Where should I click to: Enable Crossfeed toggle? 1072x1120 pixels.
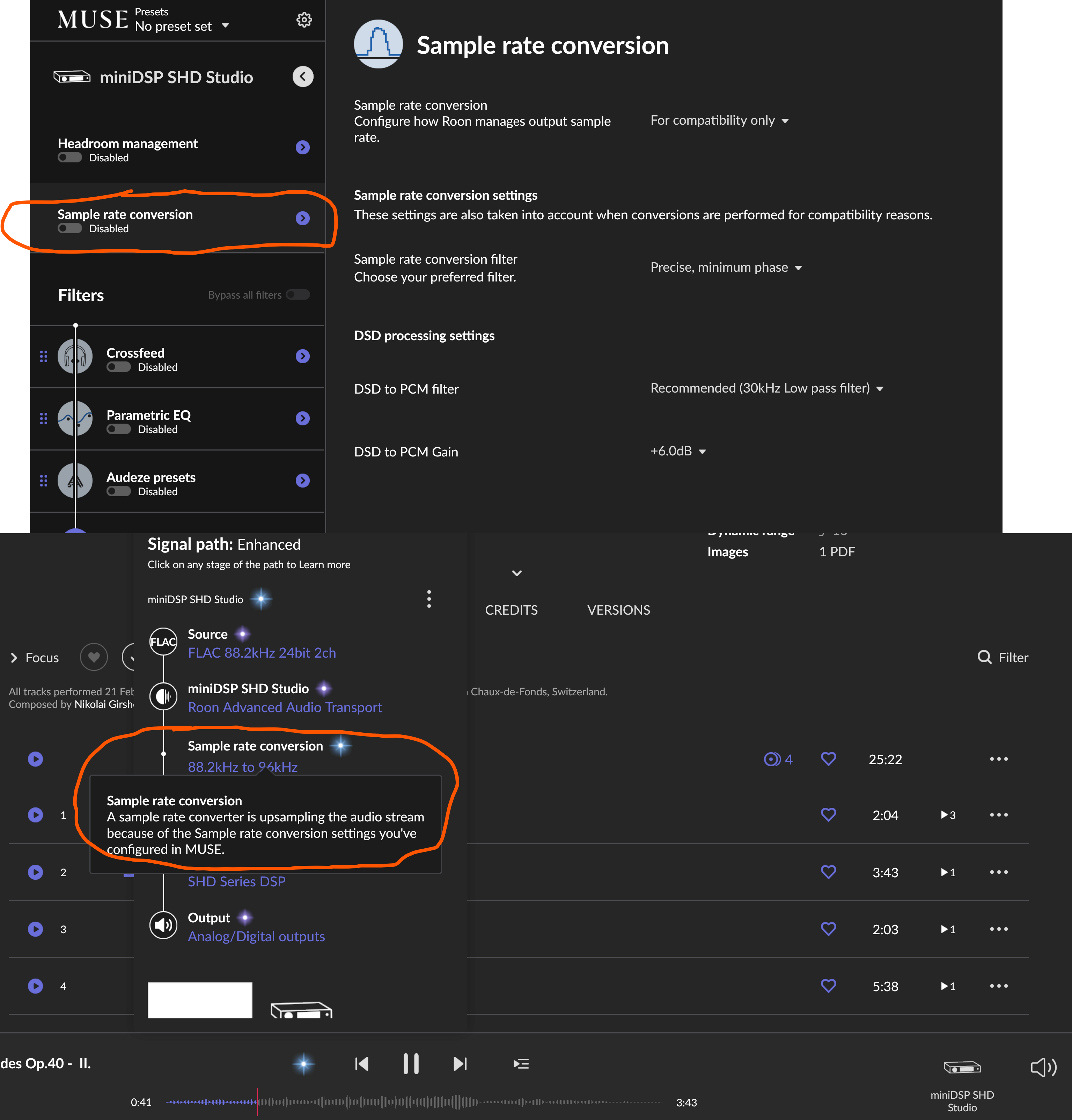click(119, 367)
